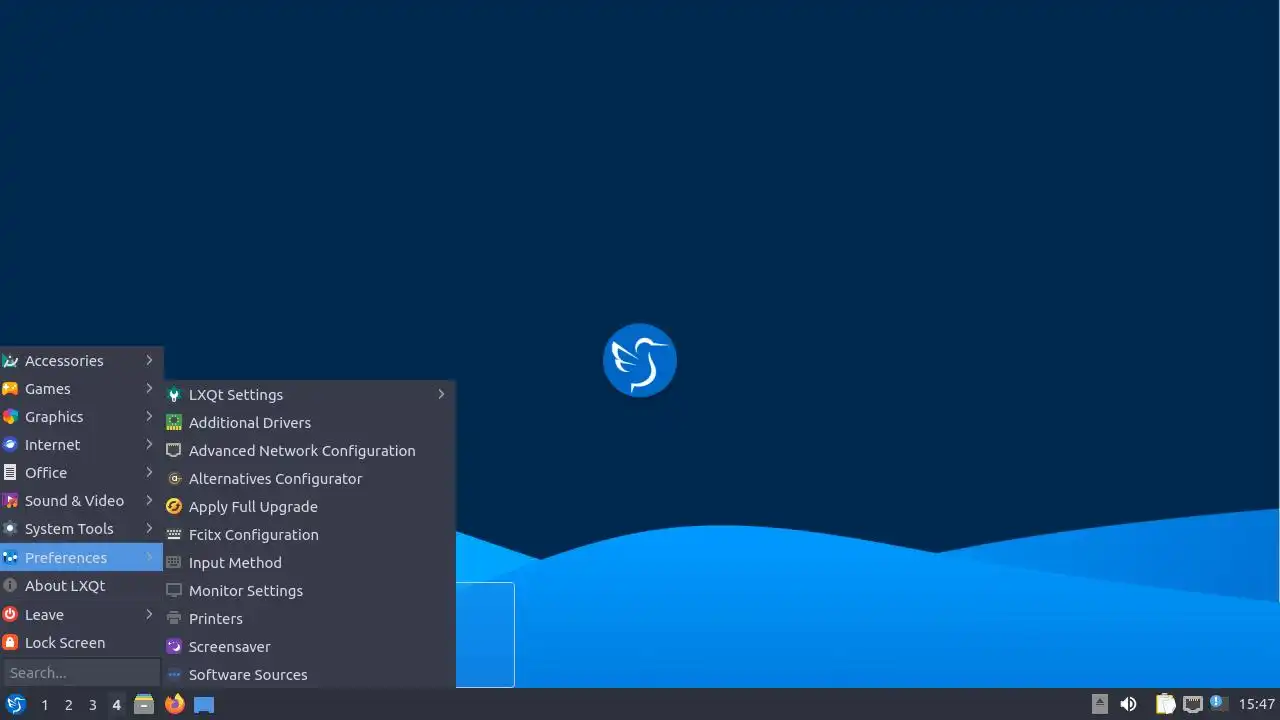1280x720 pixels.
Task: Click the Alternatives Configurator icon
Action: 174,479
